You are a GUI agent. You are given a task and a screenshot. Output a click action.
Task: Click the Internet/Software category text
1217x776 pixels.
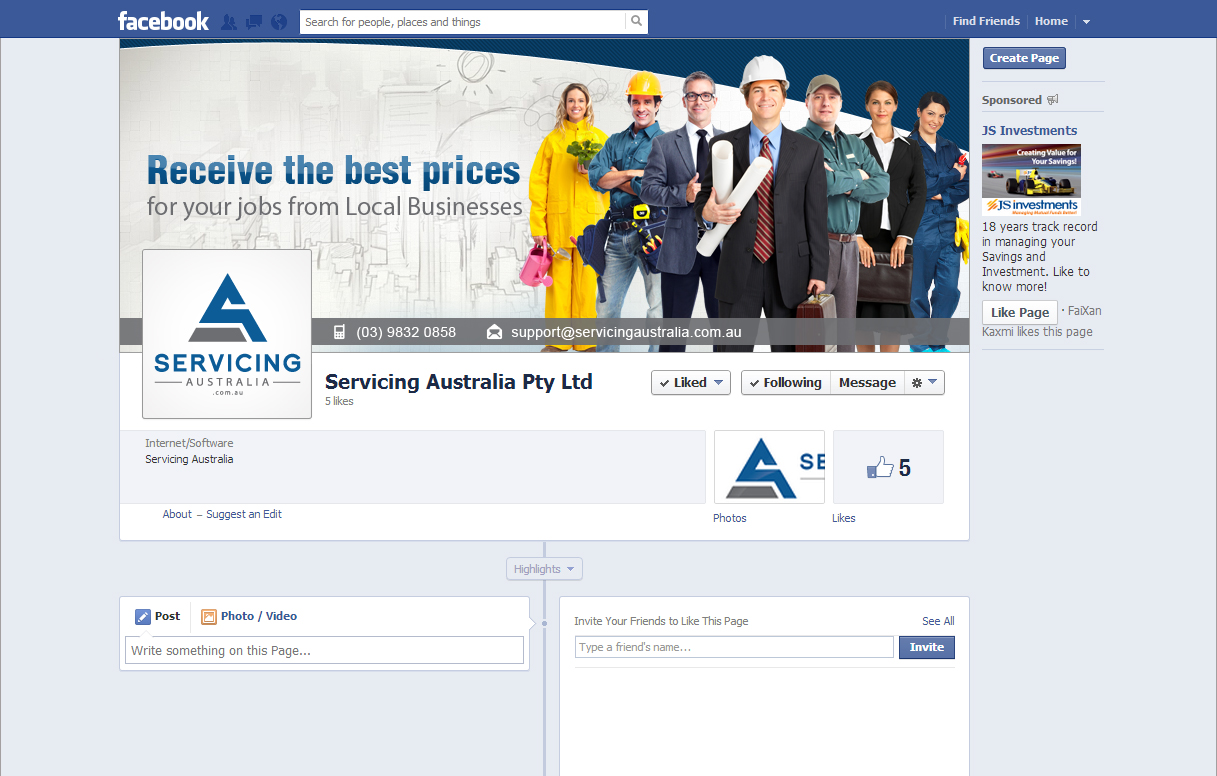point(189,443)
